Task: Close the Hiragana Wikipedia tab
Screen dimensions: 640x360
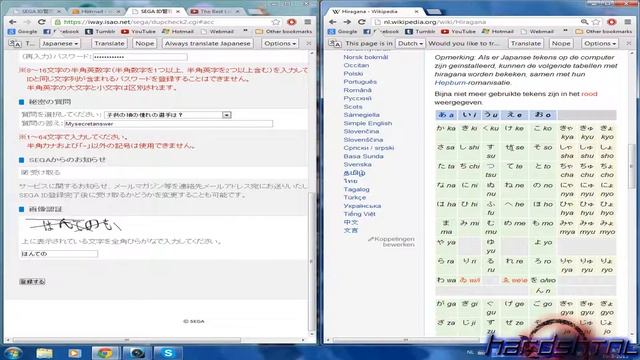Action: coord(416,11)
